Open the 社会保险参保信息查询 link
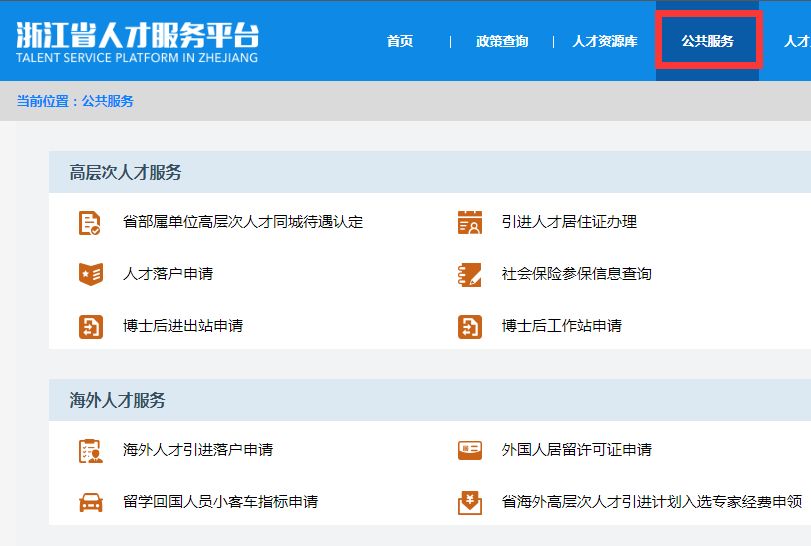Screen dimensions: 811x546 [576, 274]
